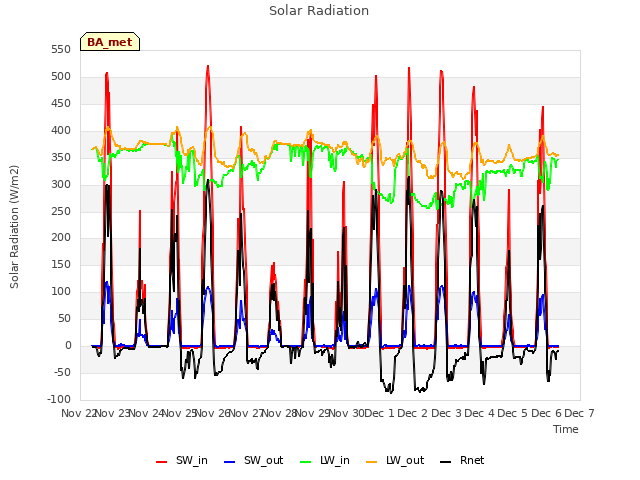
Task: Click the SW_in legend label
Action: point(191,460)
